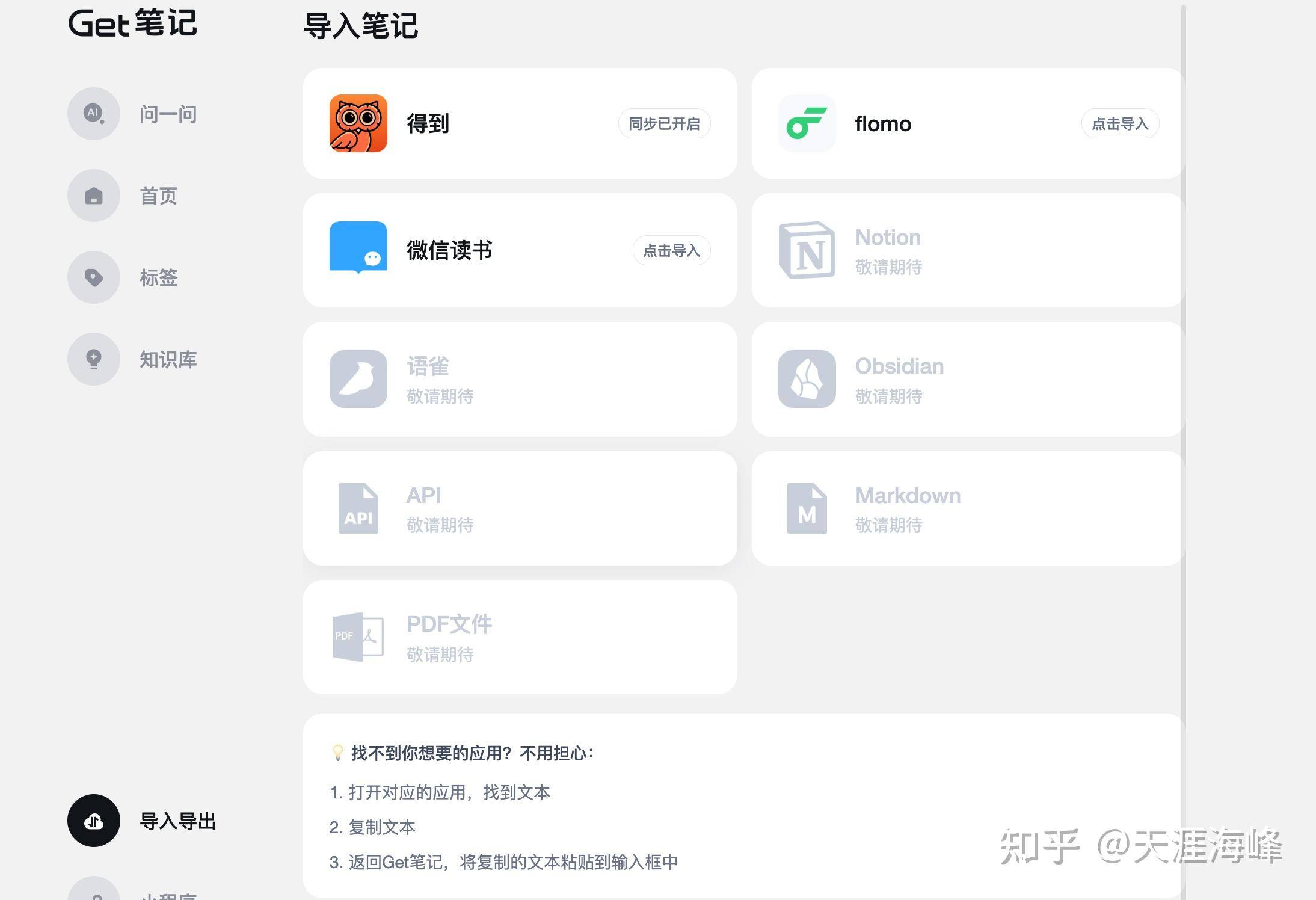Viewport: 1316px width, 900px height.
Task: Select the 标签 menu label
Action: [x=159, y=277]
